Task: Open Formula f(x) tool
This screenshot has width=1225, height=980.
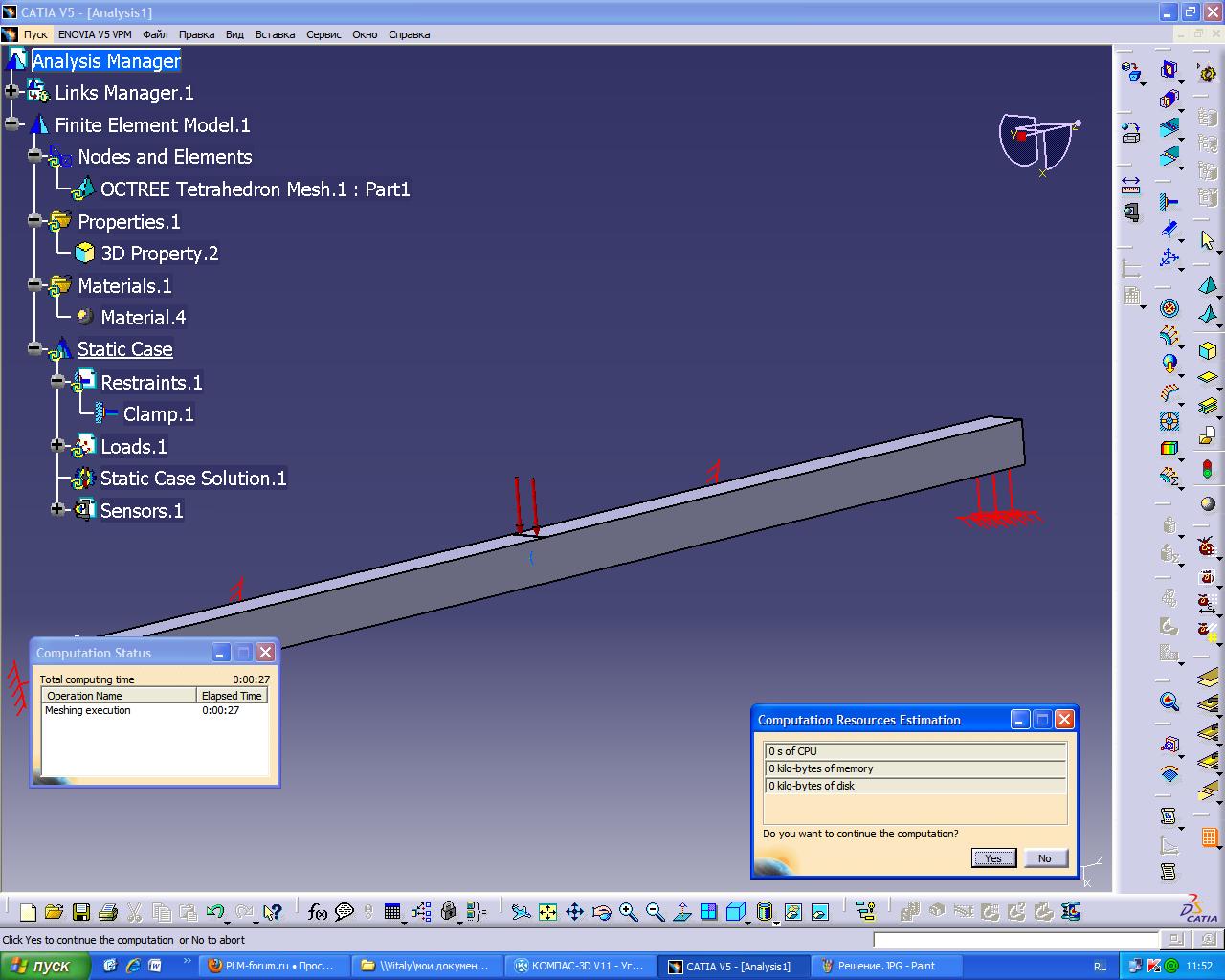Action: click(x=318, y=912)
